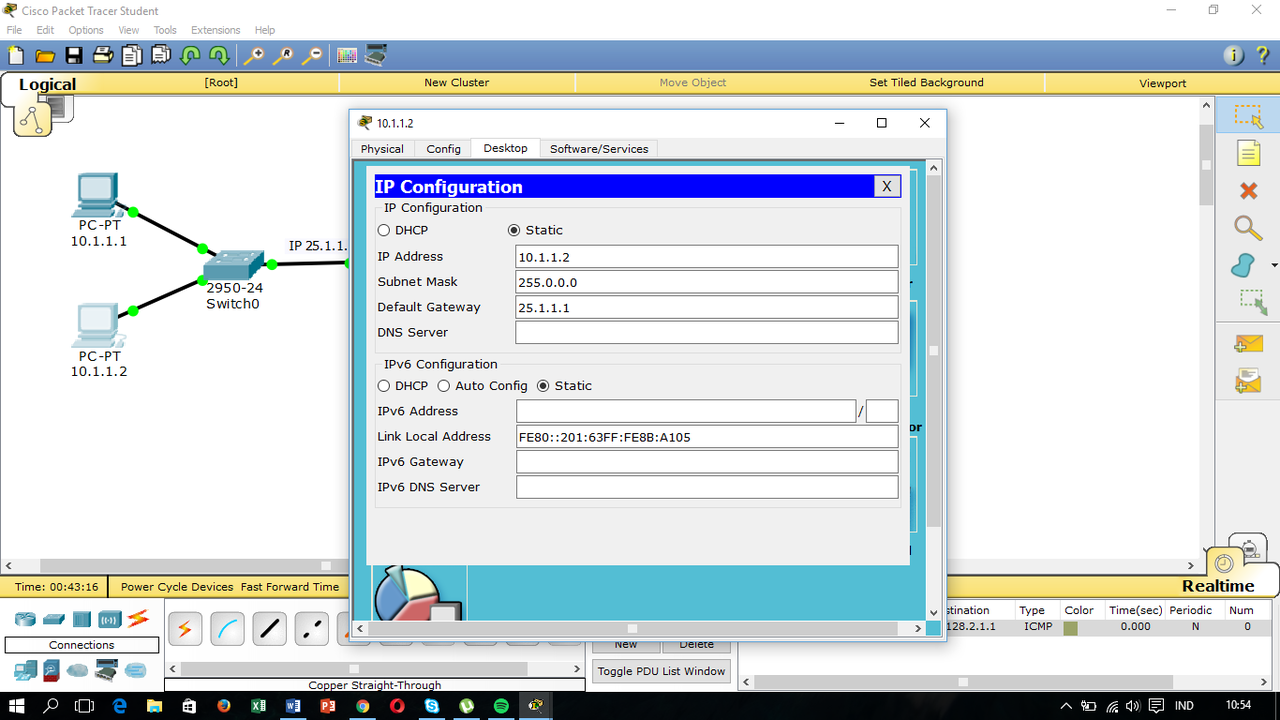Screen dimensions: 1280x720
Task: Choose the Place Note tool
Action: coord(1248,153)
